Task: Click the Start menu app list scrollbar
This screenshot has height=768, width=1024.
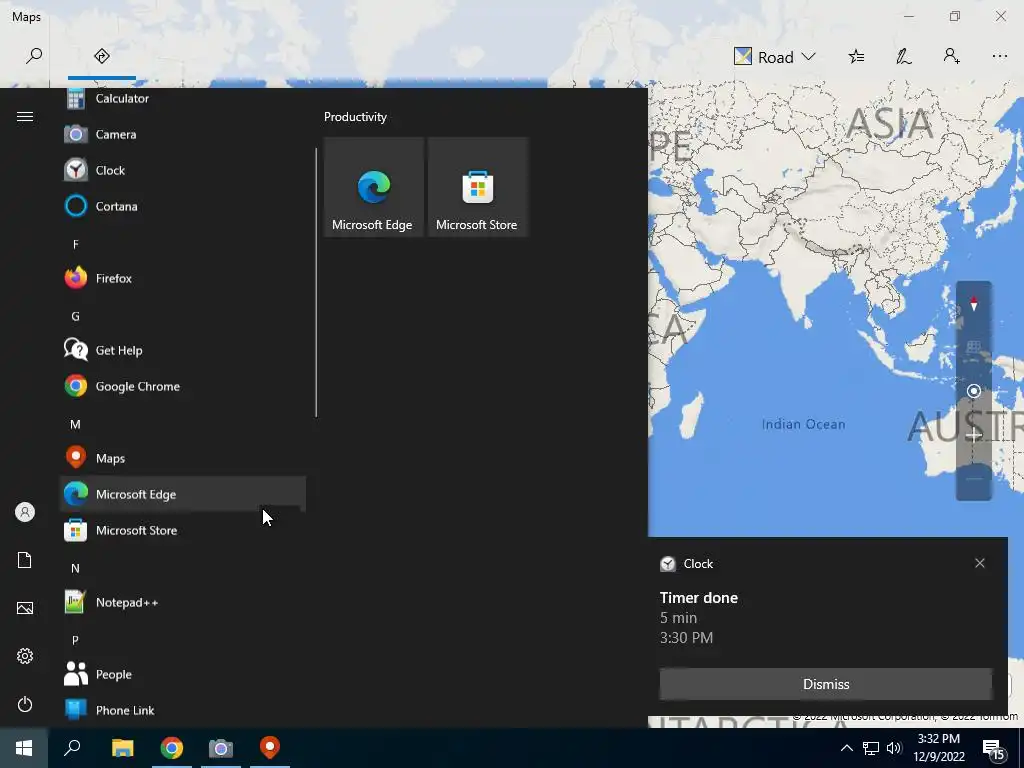Action: 316,282
